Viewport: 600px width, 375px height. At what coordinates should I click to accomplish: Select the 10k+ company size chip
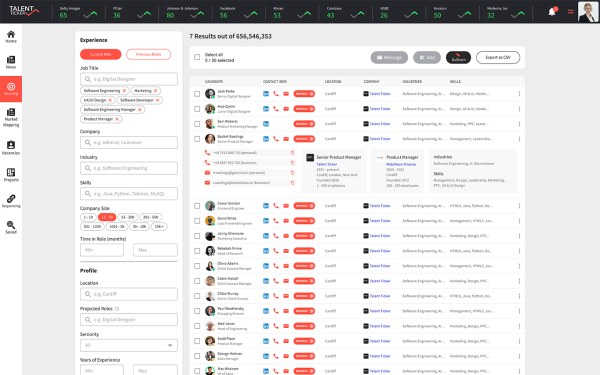[159, 226]
